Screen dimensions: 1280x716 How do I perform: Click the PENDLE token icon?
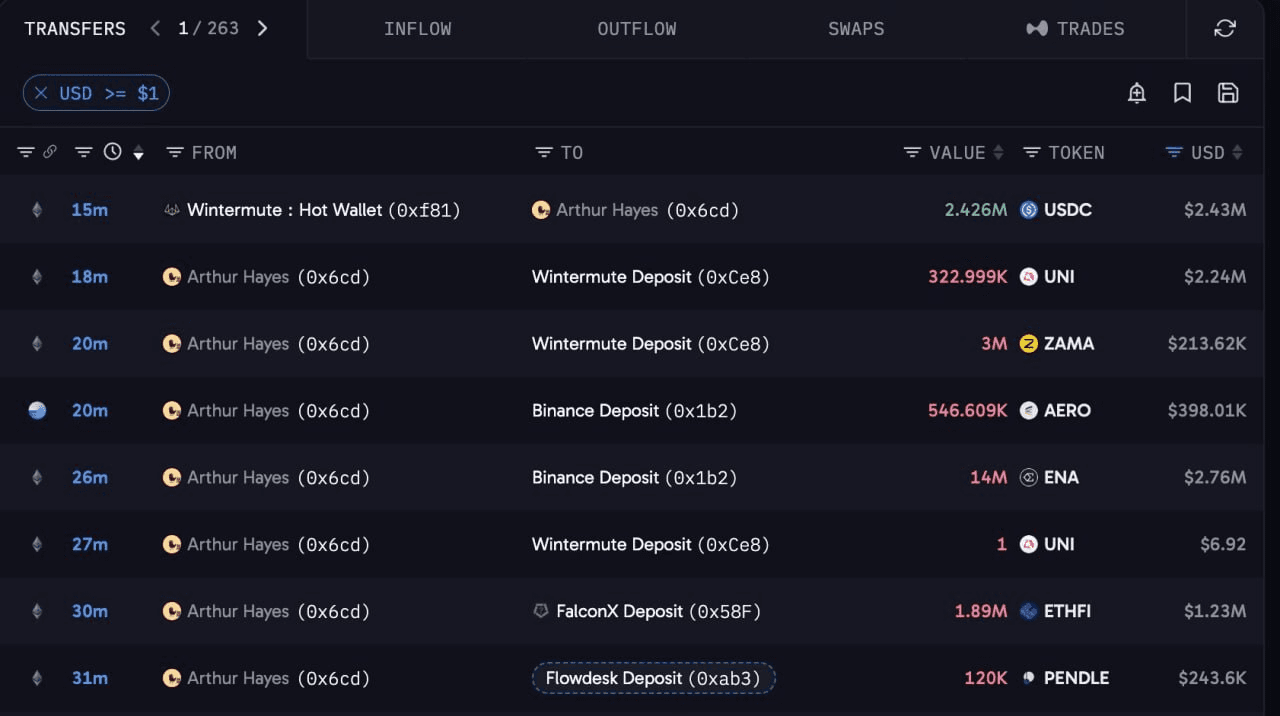1028,678
